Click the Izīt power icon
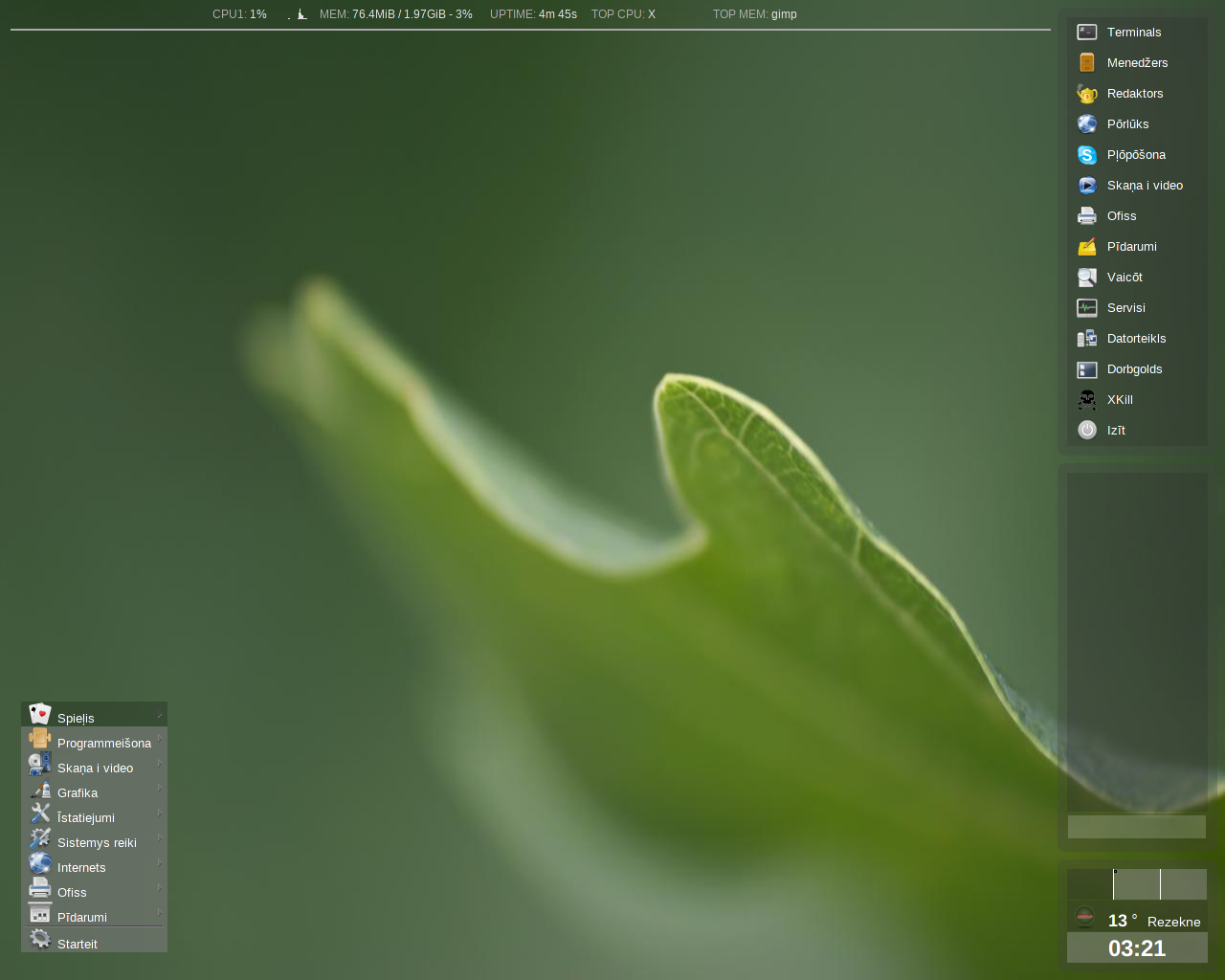 (x=1087, y=430)
